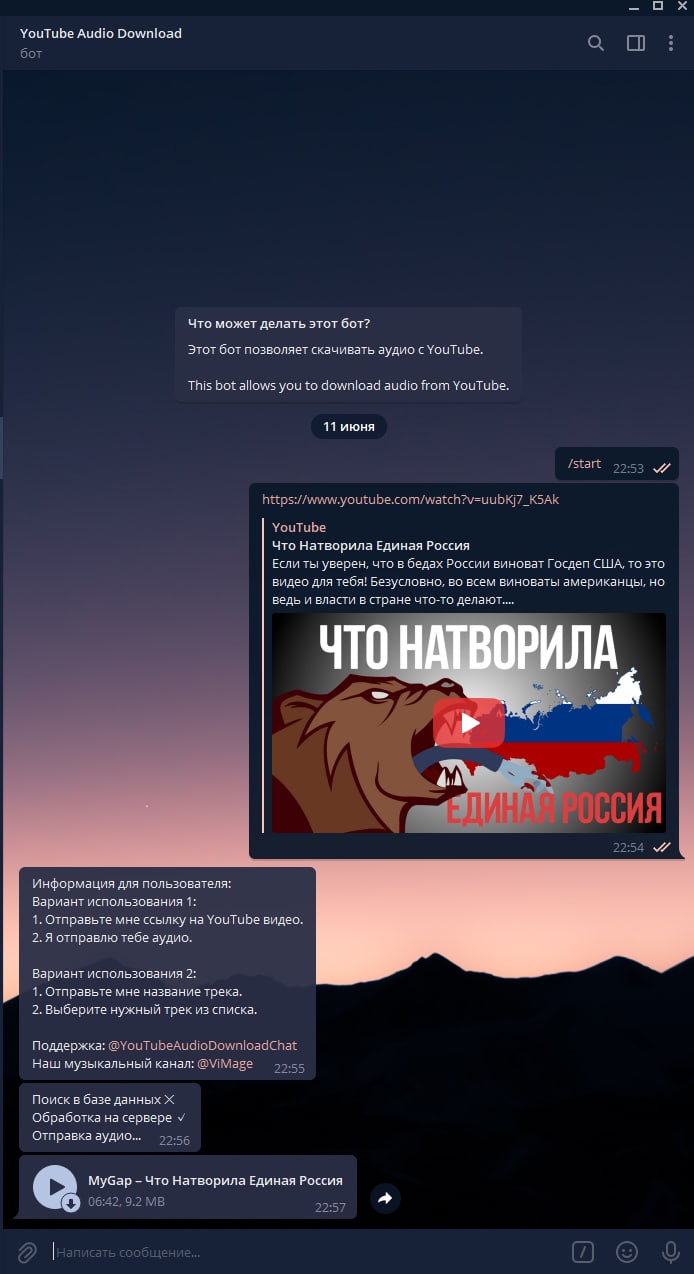Click the 'Поиск в базе данных' status line
This screenshot has width=694, height=1274.
coord(104,1099)
